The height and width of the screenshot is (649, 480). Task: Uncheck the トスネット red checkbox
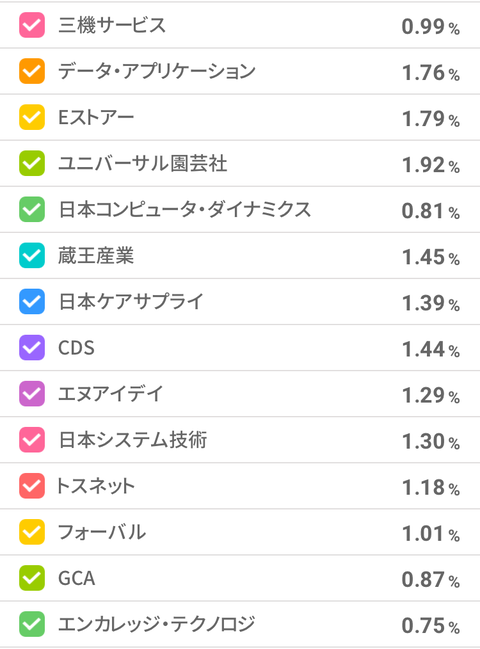coord(32,486)
